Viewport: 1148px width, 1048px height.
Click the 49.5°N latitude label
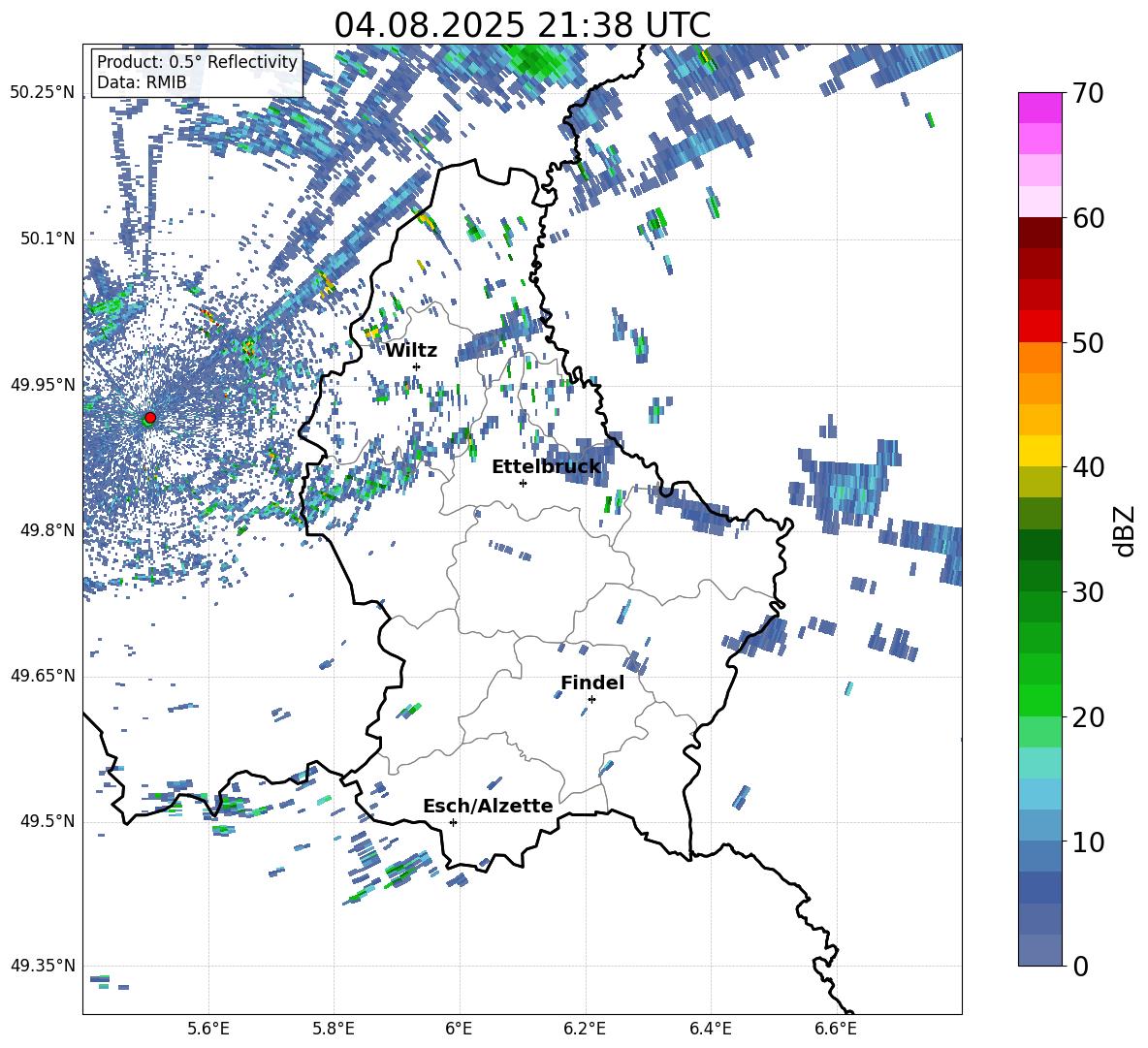coord(48,821)
